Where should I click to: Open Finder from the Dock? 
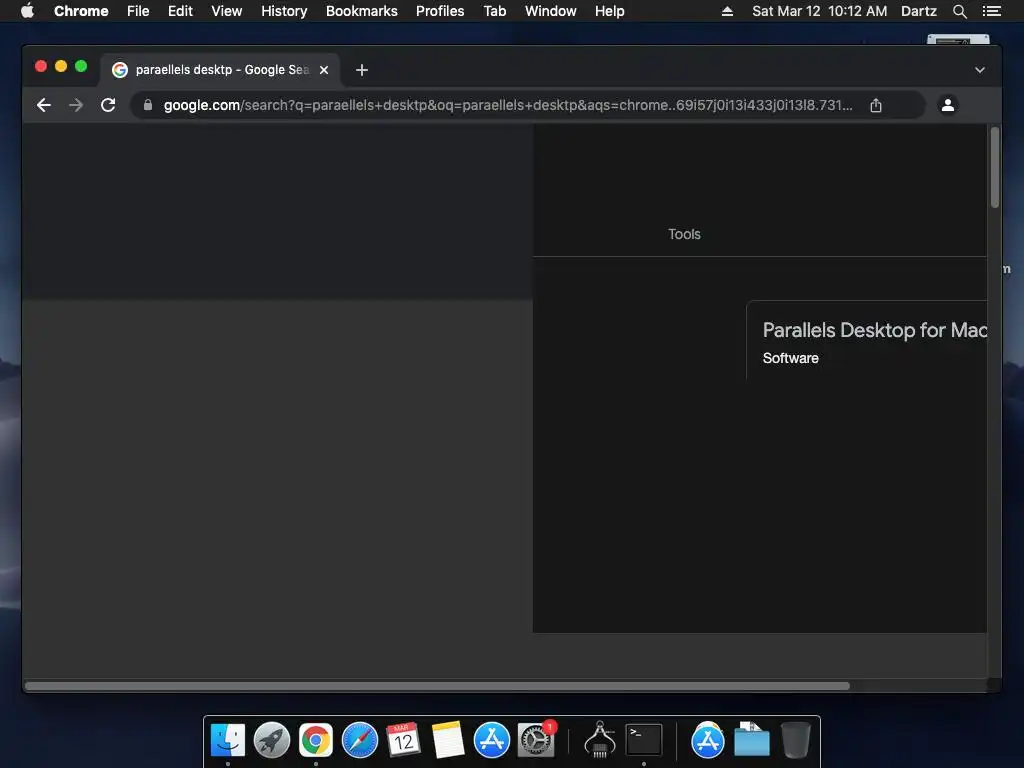(228, 741)
